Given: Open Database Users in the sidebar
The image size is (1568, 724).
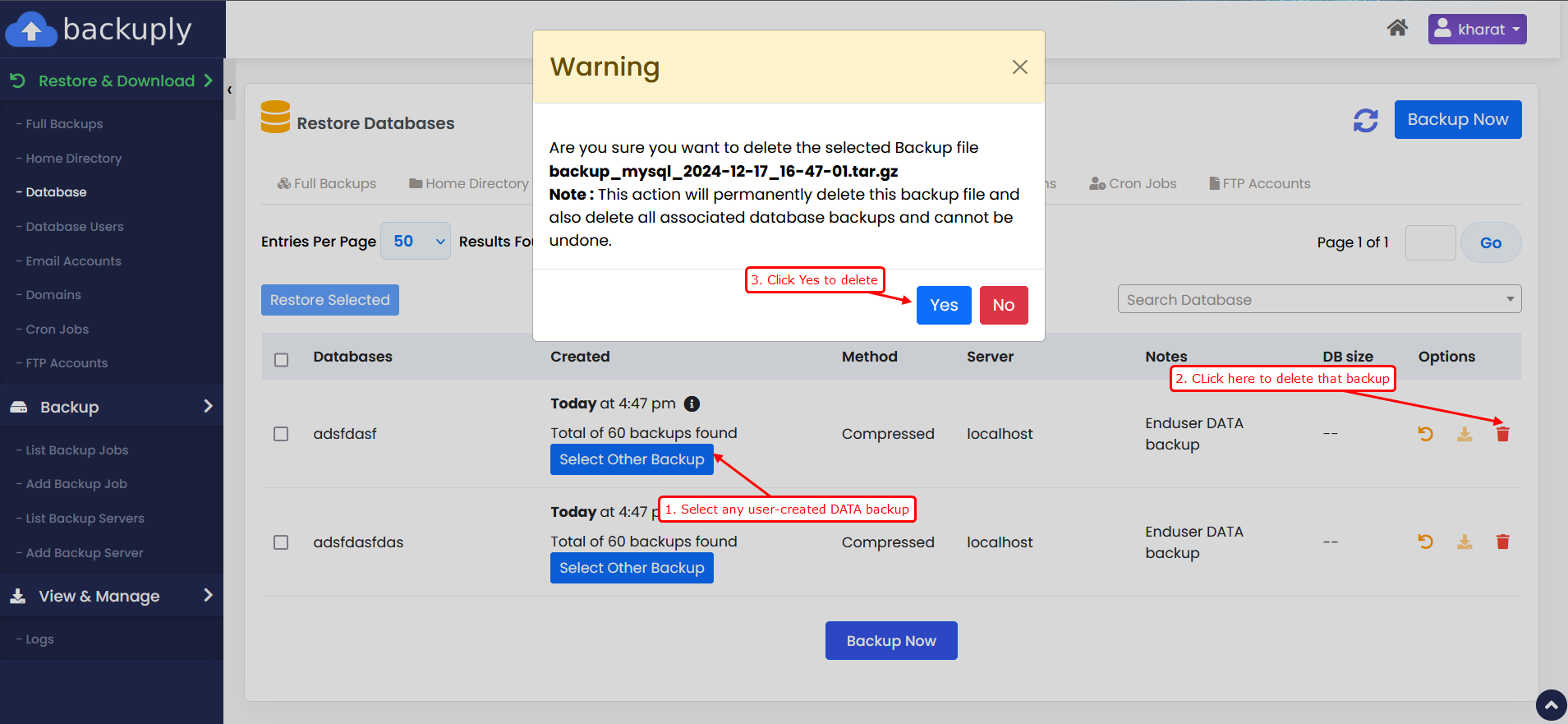Looking at the screenshot, I should tap(75, 227).
